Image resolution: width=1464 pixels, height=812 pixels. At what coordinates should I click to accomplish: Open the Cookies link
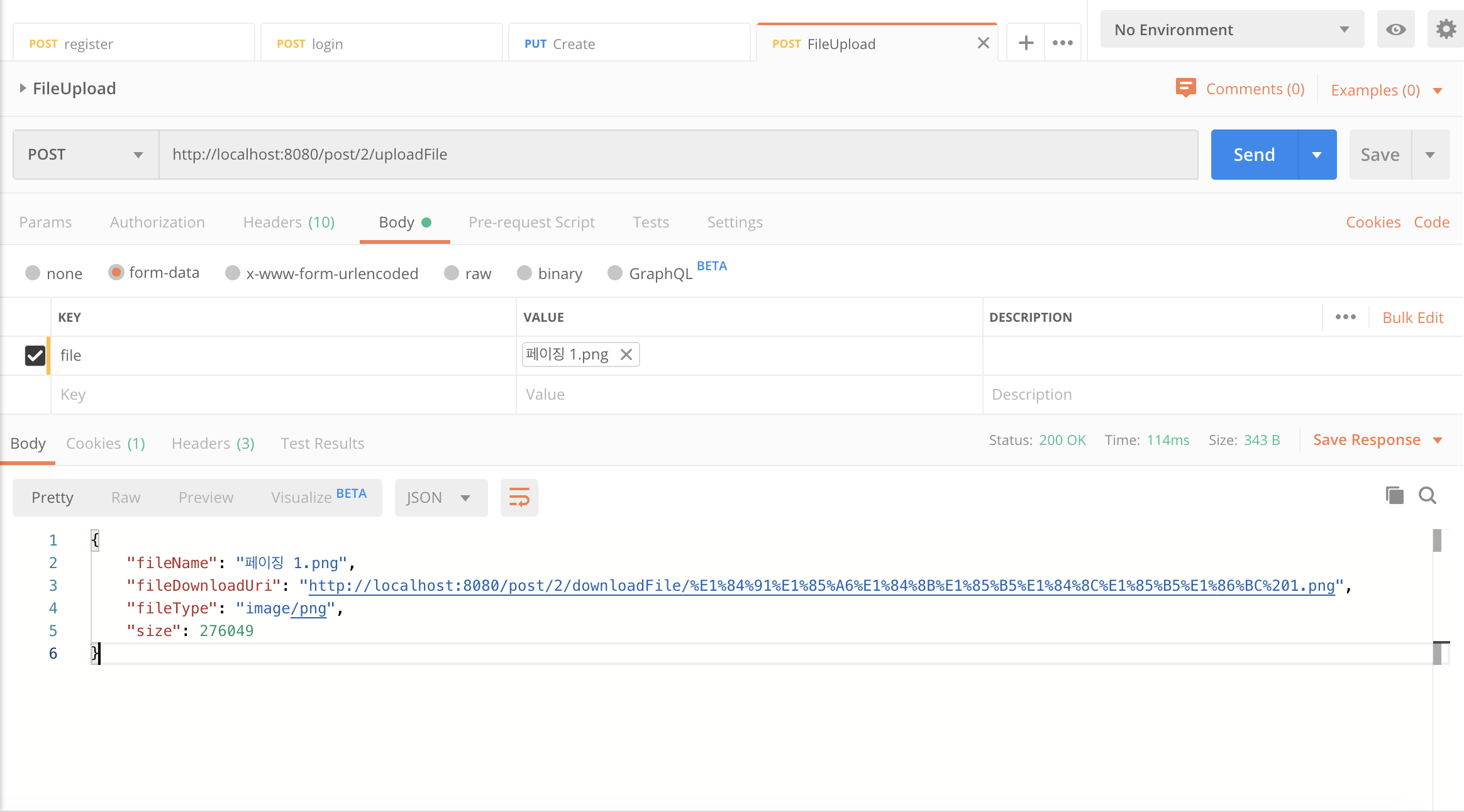1373,222
